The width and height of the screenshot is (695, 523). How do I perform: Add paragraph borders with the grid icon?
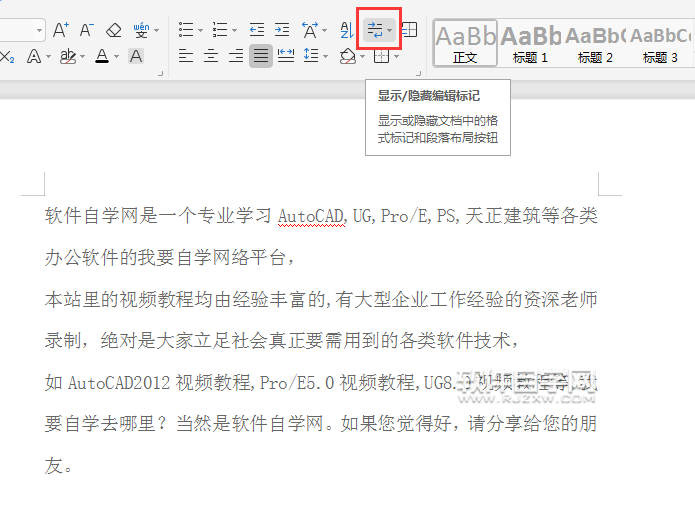click(381, 56)
